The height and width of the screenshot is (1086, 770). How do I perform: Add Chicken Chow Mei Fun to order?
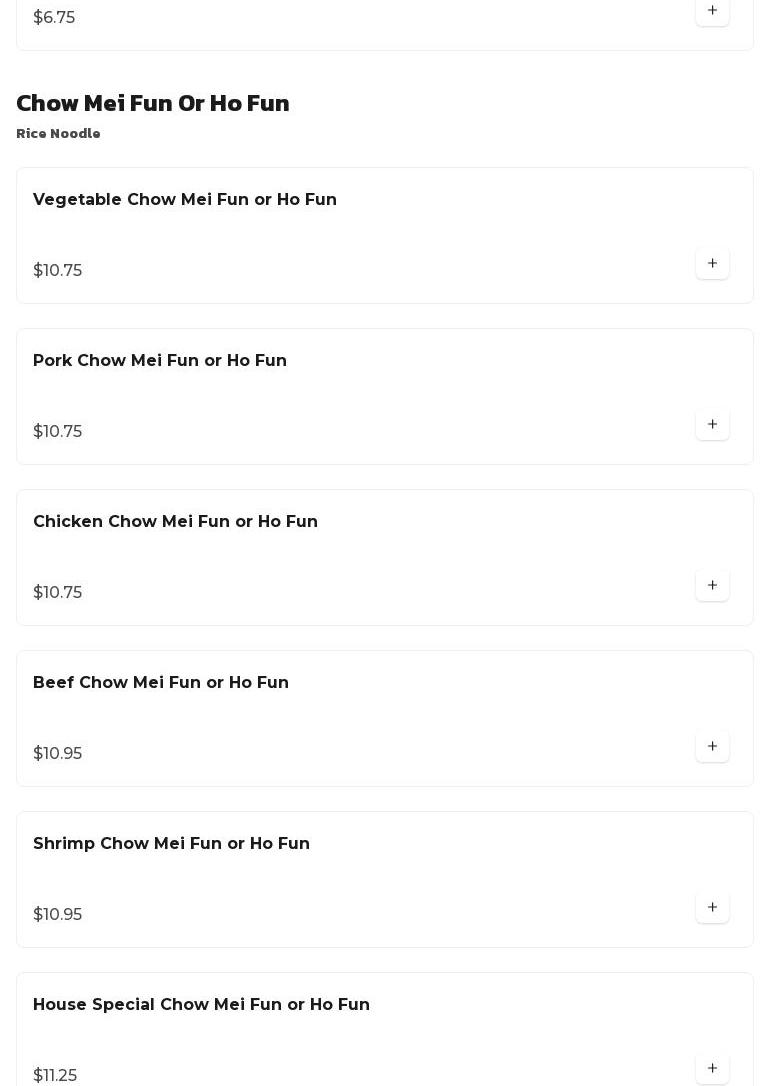(712, 585)
